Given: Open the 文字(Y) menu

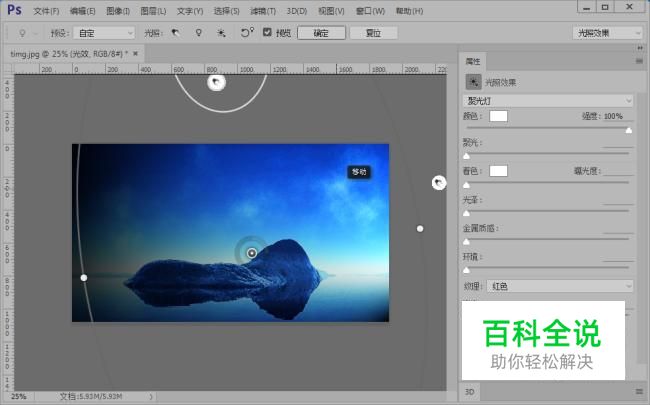Looking at the screenshot, I should pos(190,11).
